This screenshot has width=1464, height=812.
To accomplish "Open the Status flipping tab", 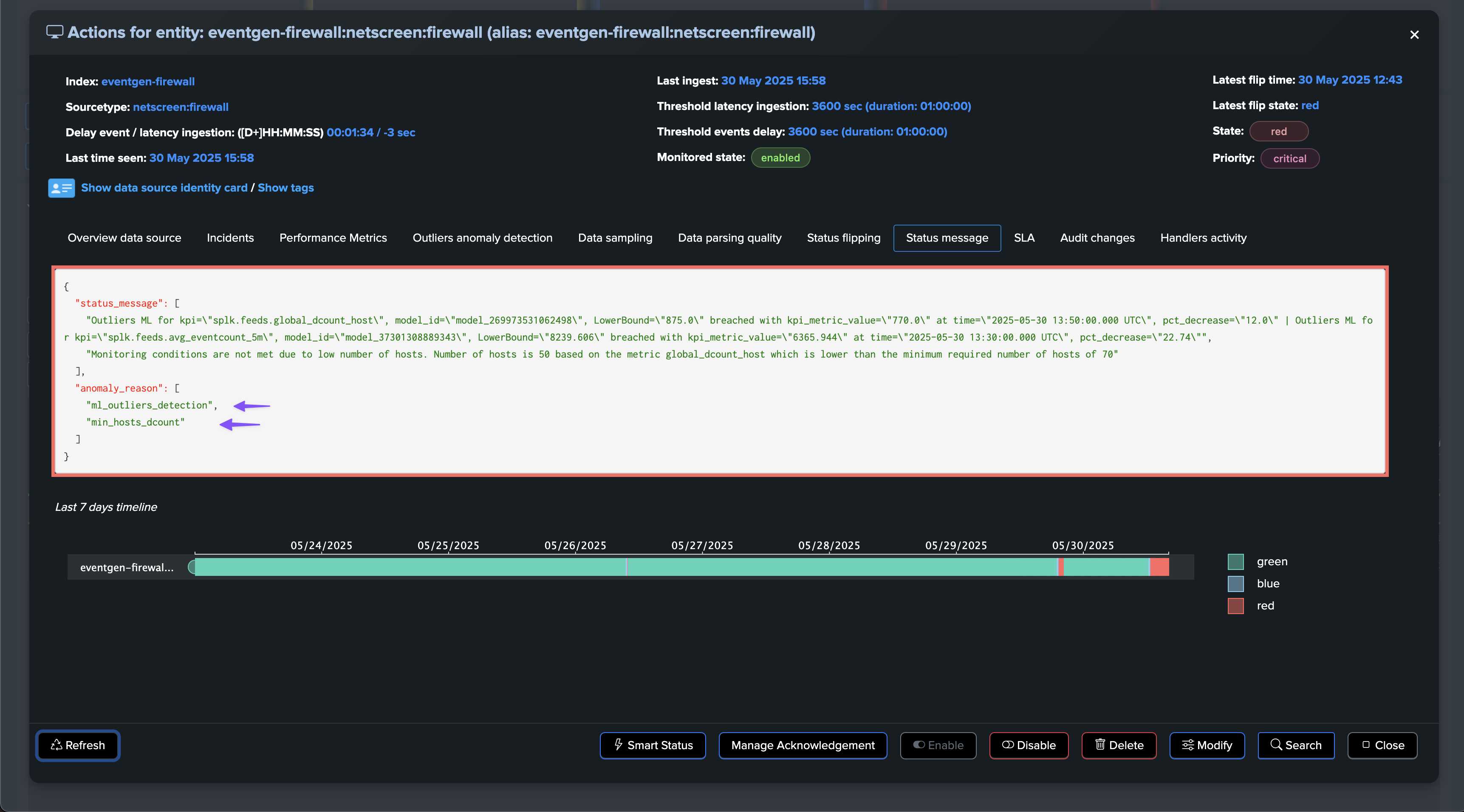I will tap(843, 238).
